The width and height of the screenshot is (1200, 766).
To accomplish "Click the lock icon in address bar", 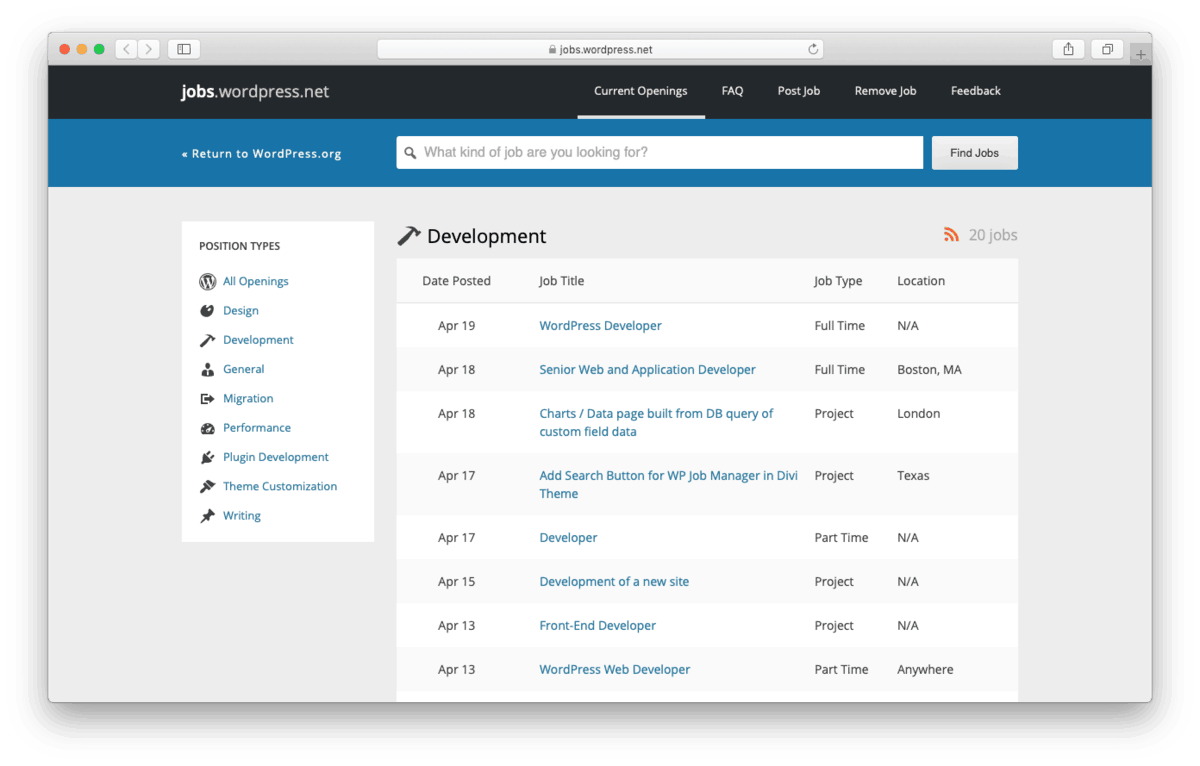I will pyautogui.click(x=552, y=50).
